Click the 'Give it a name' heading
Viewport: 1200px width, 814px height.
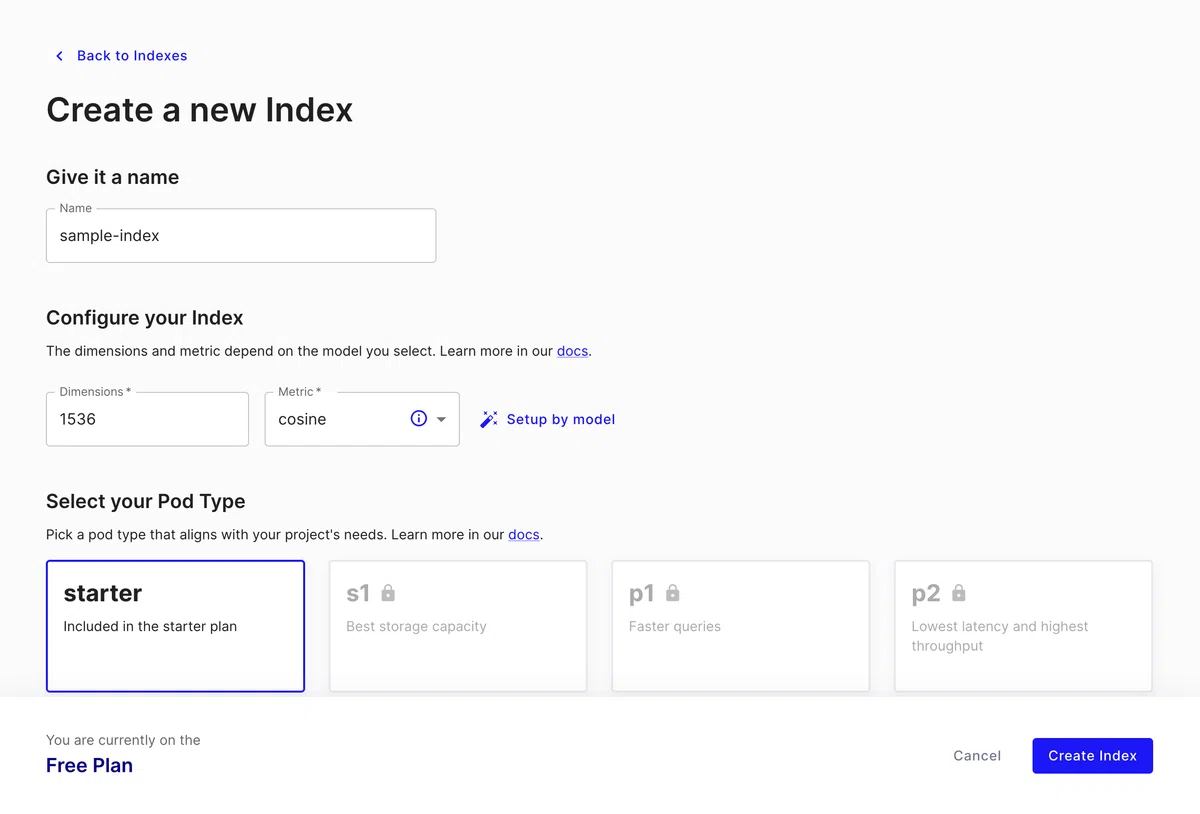coord(113,177)
